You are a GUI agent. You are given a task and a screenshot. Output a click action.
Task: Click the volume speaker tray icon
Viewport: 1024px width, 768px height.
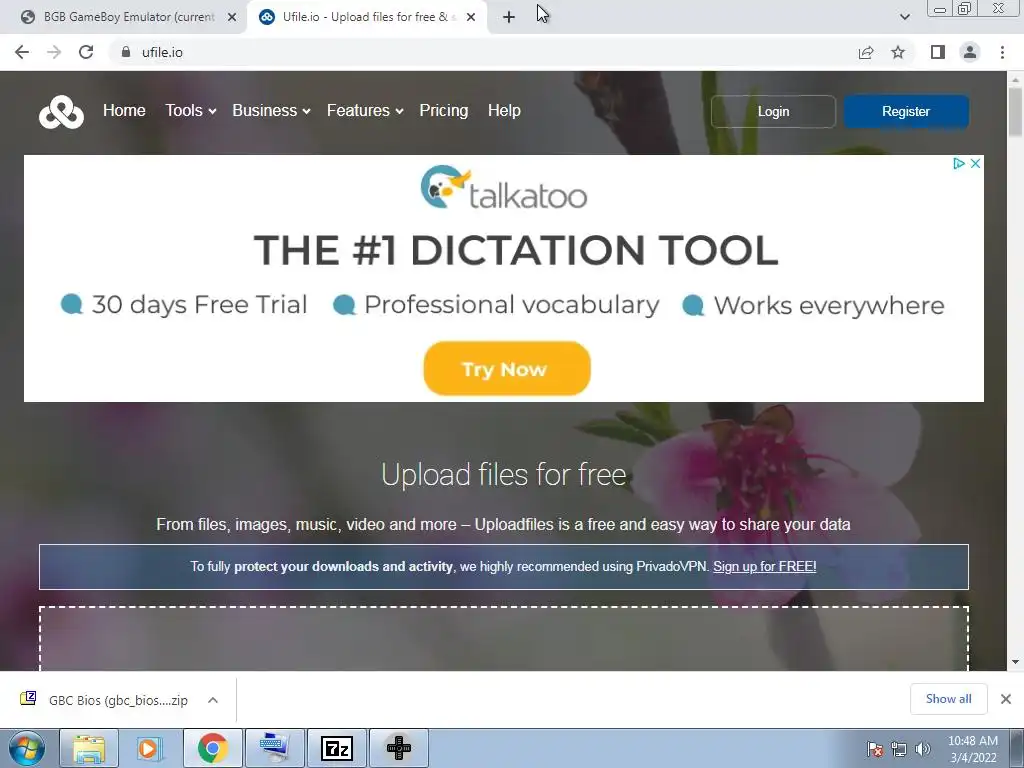pyautogui.click(x=923, y=749)
